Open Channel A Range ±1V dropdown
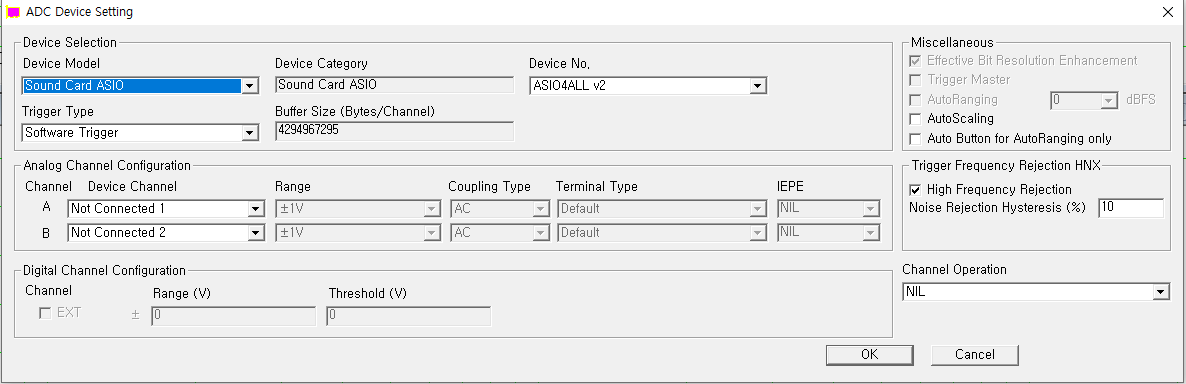The image size is (1186, 384). (358, 209)
